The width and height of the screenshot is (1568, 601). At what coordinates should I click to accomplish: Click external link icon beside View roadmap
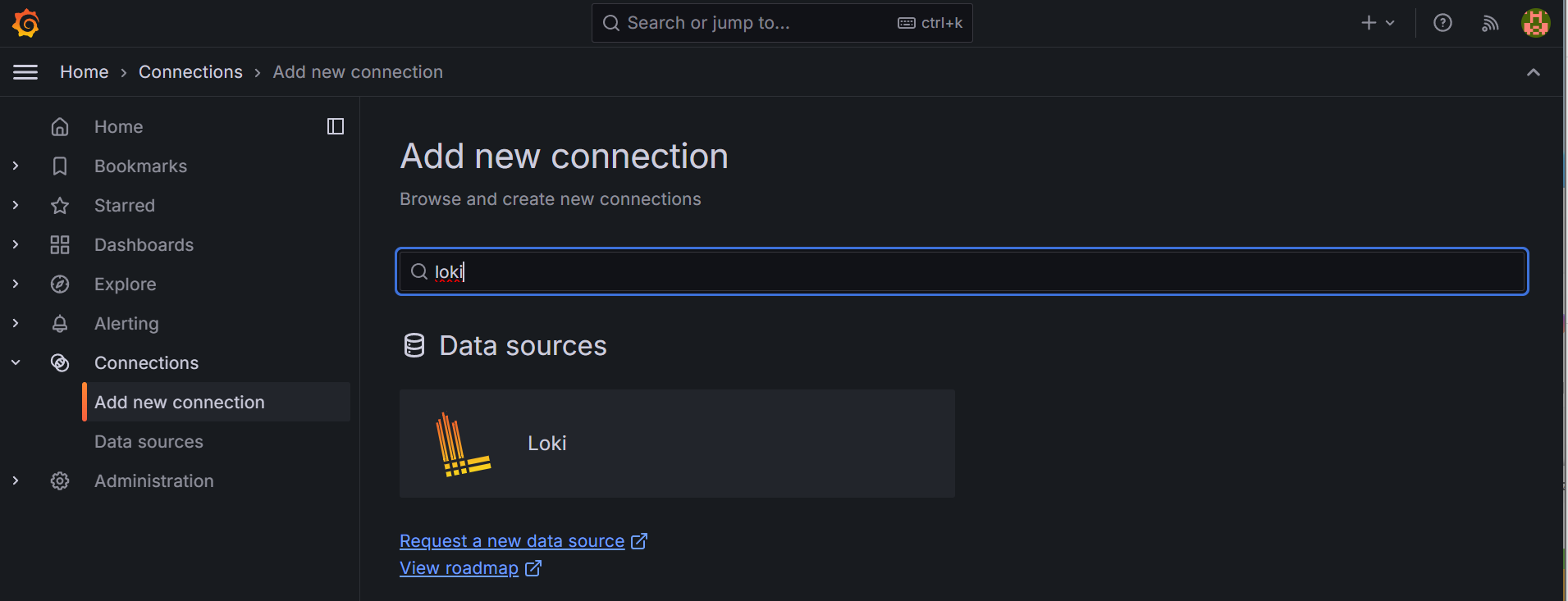pyautogui.click(x=533, y=567)
